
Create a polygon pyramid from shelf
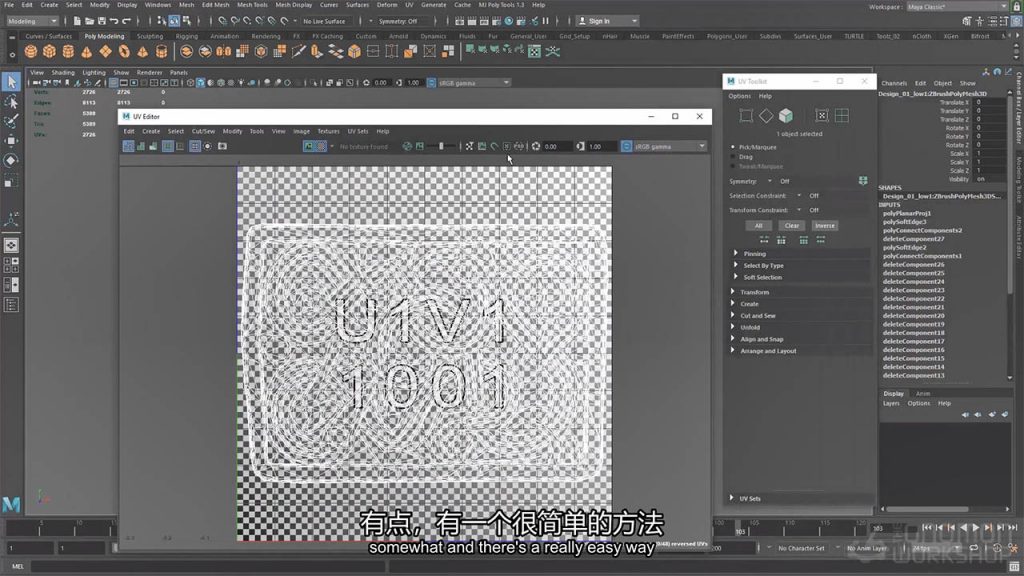[142, 52]
